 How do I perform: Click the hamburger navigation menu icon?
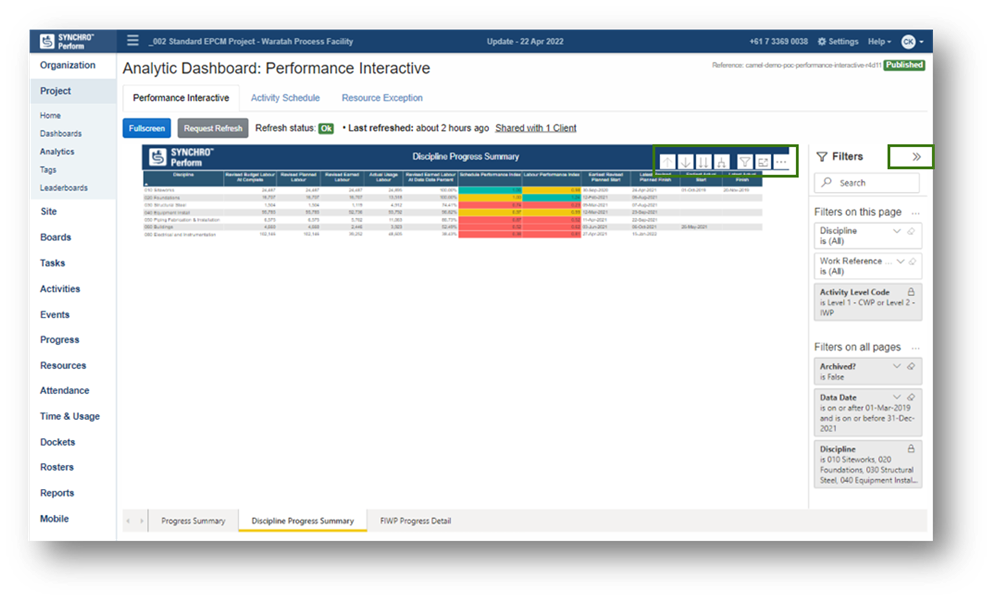132,41
